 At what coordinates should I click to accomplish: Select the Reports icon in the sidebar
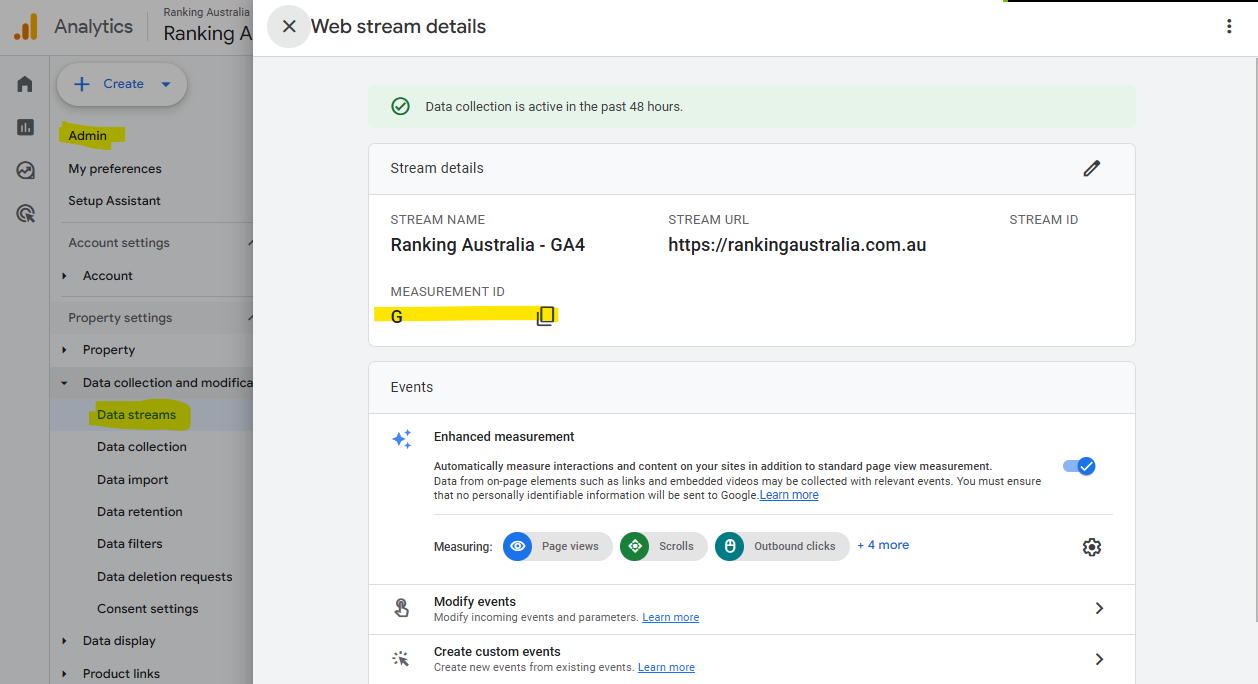click(24, 127)
